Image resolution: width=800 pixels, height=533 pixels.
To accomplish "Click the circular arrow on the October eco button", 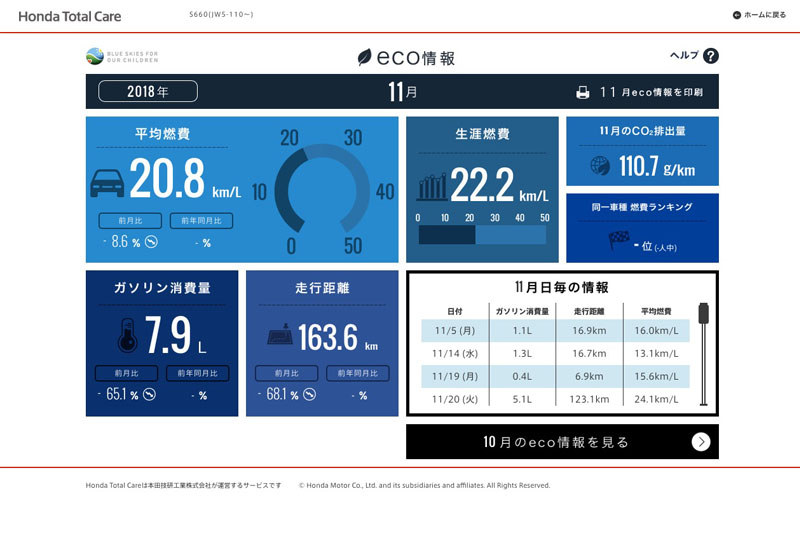I will [701, 442].
